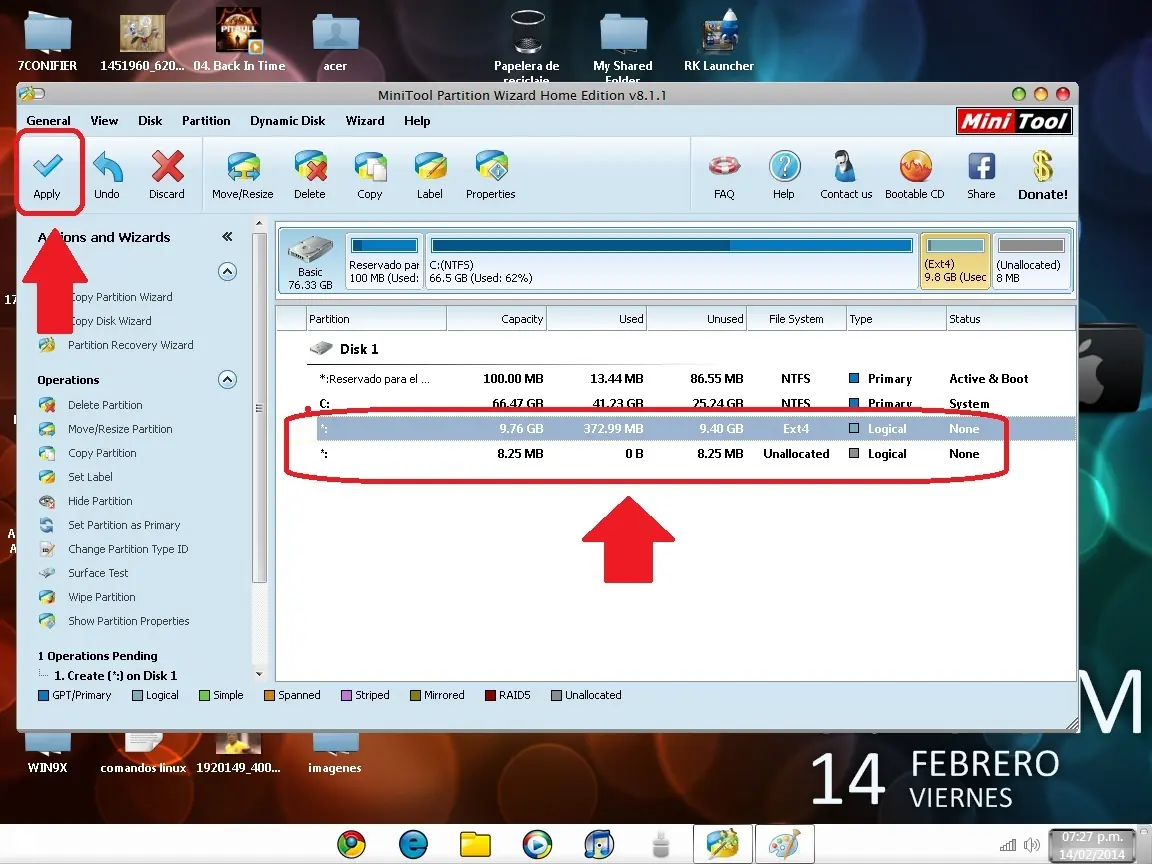
Task: Select the Ext4 9.8 GB partition block
Action: click(955, 262)
